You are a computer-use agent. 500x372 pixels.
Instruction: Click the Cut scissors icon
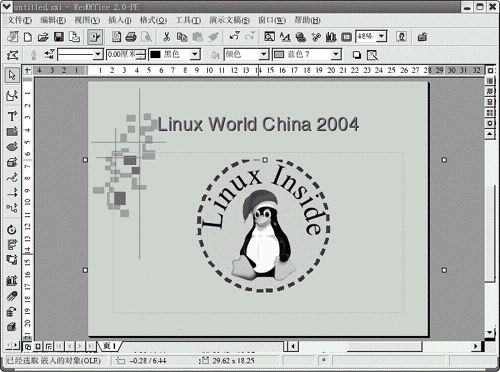166,37
